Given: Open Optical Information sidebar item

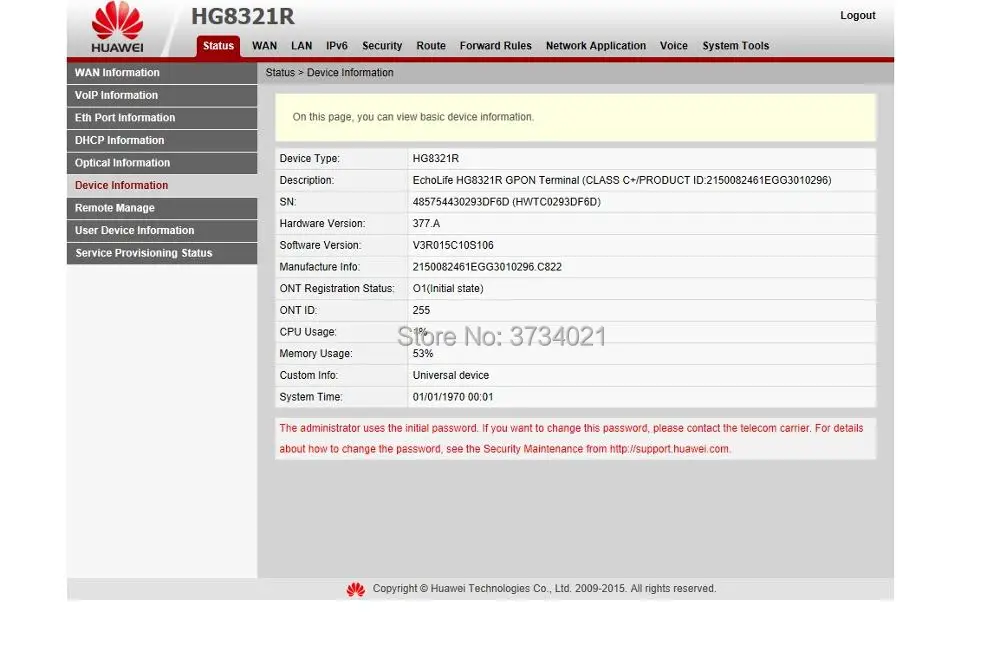Looking at the screenshot, I should coord(162,163).
